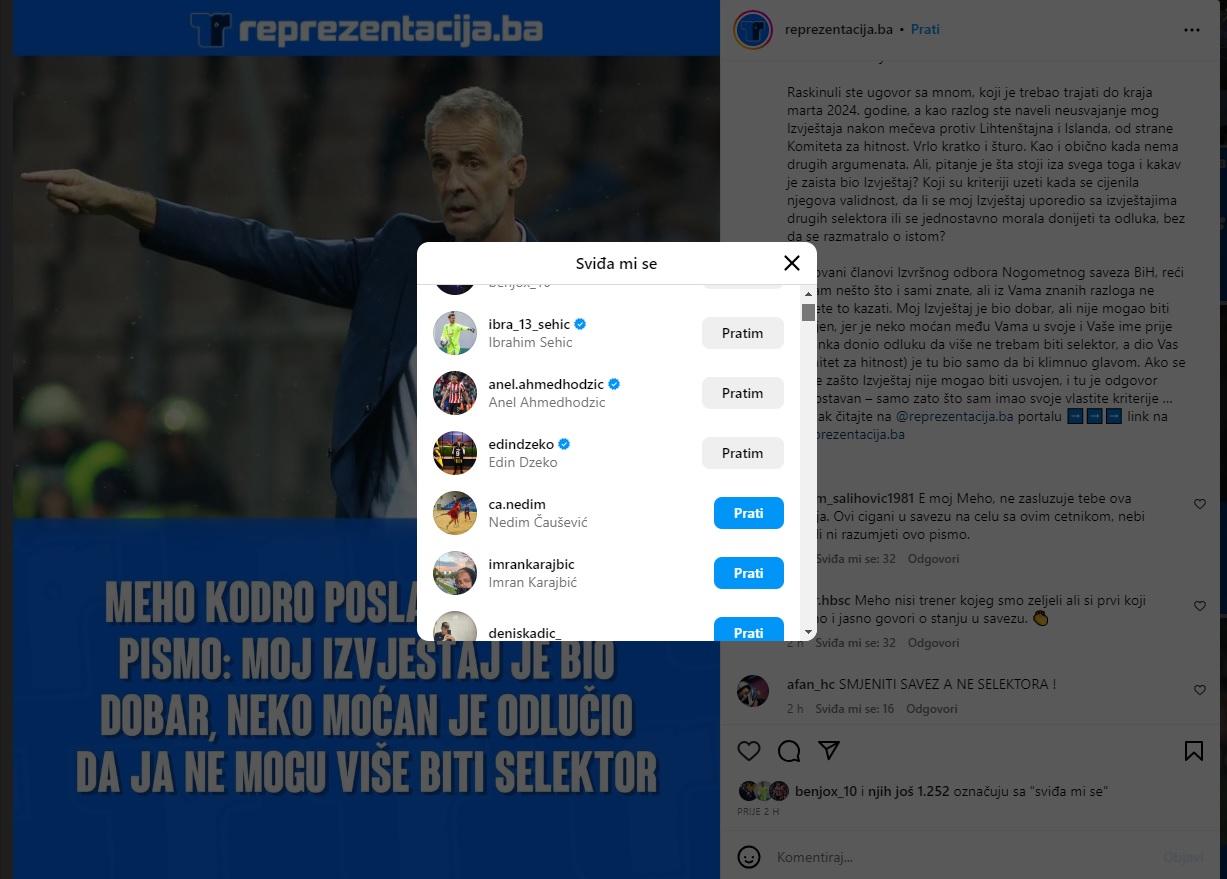Save the post with bookmark icon
Viewport: 1227px width, 879px height.
click(1194, 750)
